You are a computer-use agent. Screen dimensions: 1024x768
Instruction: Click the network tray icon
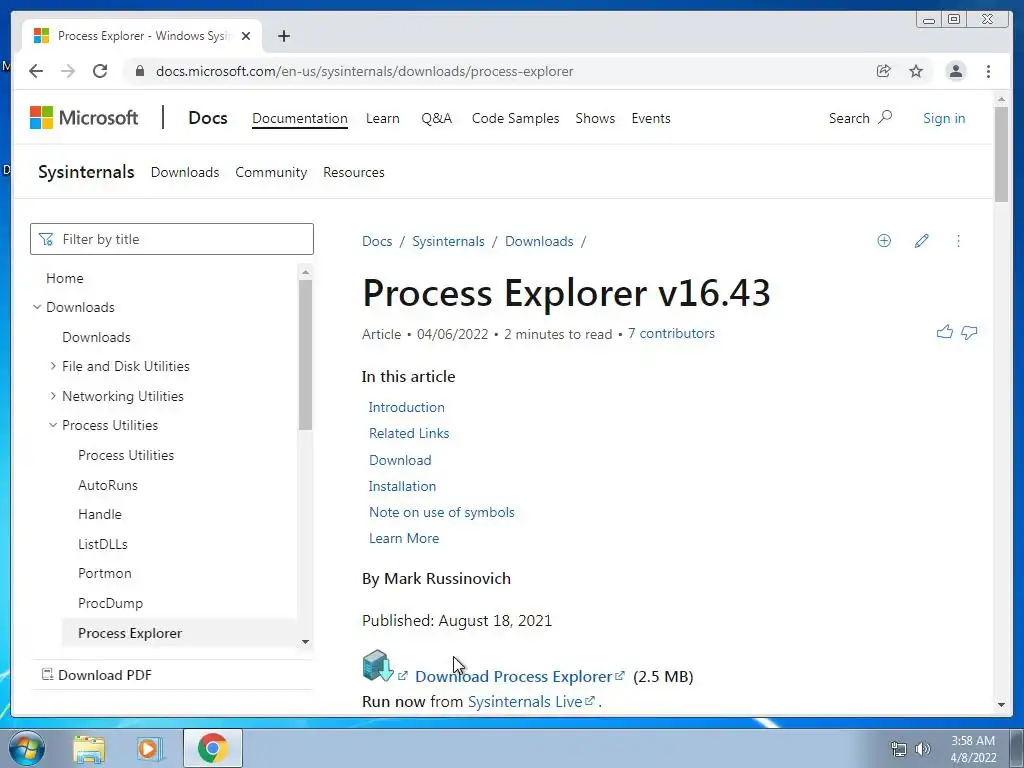click(899, 749)
